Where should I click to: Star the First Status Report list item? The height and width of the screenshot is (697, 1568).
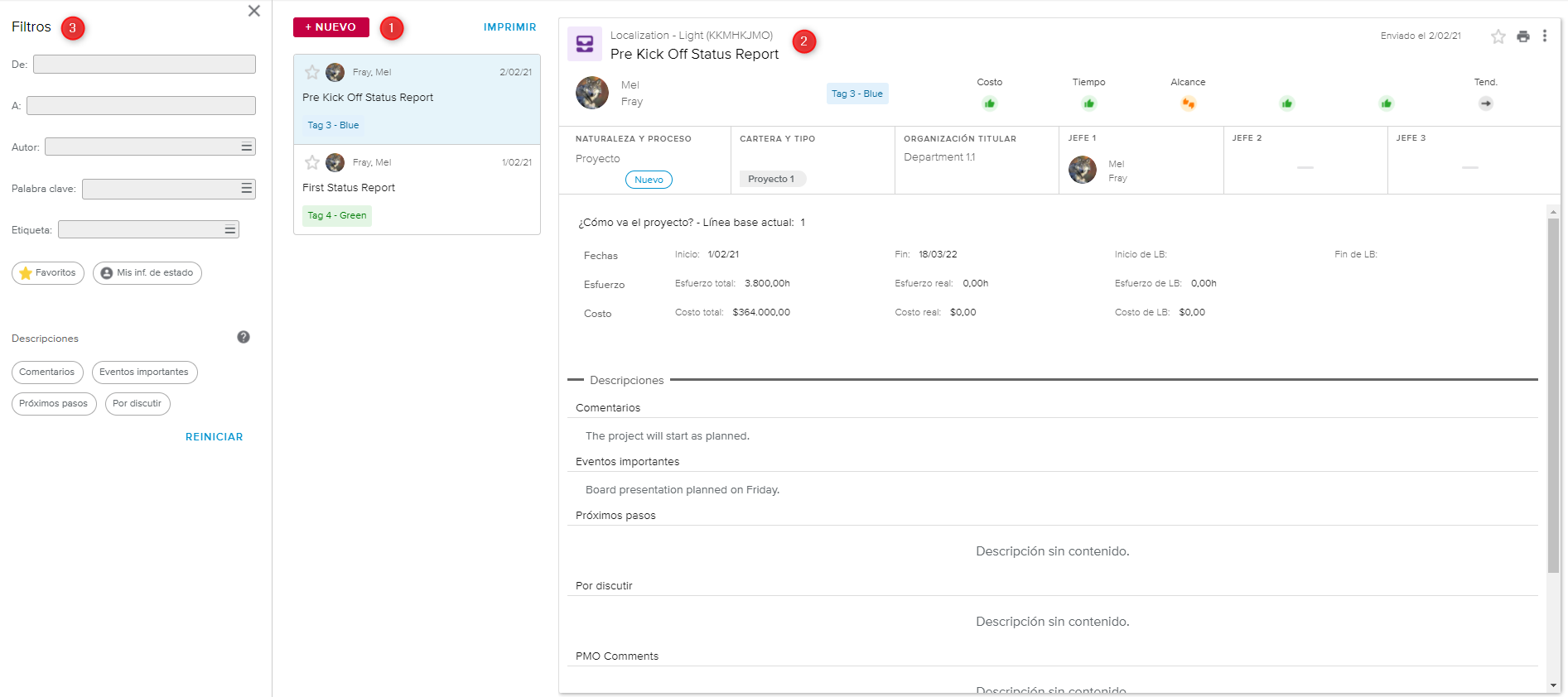312,163
